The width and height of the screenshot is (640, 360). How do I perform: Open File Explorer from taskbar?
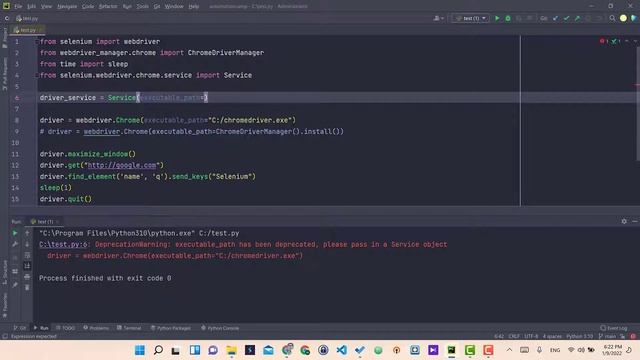tap(231, 350)
